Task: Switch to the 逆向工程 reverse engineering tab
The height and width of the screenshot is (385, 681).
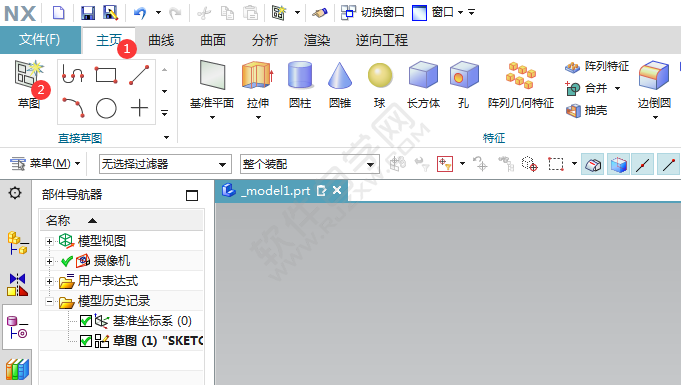Action: tap(382, 40)
